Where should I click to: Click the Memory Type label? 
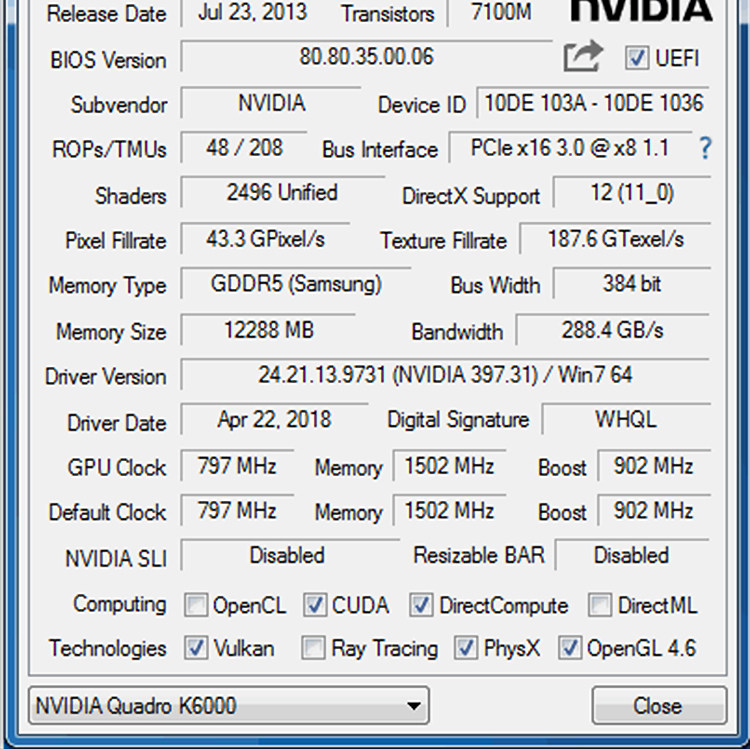(x=108, y=286)
